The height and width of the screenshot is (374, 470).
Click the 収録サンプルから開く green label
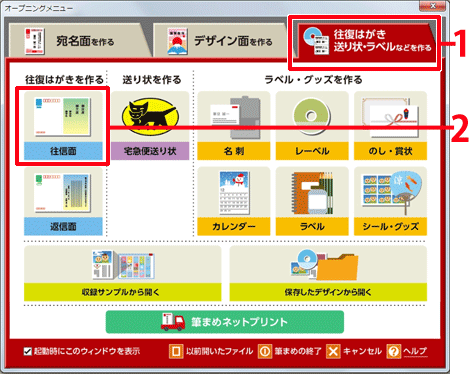click(123, 292)
